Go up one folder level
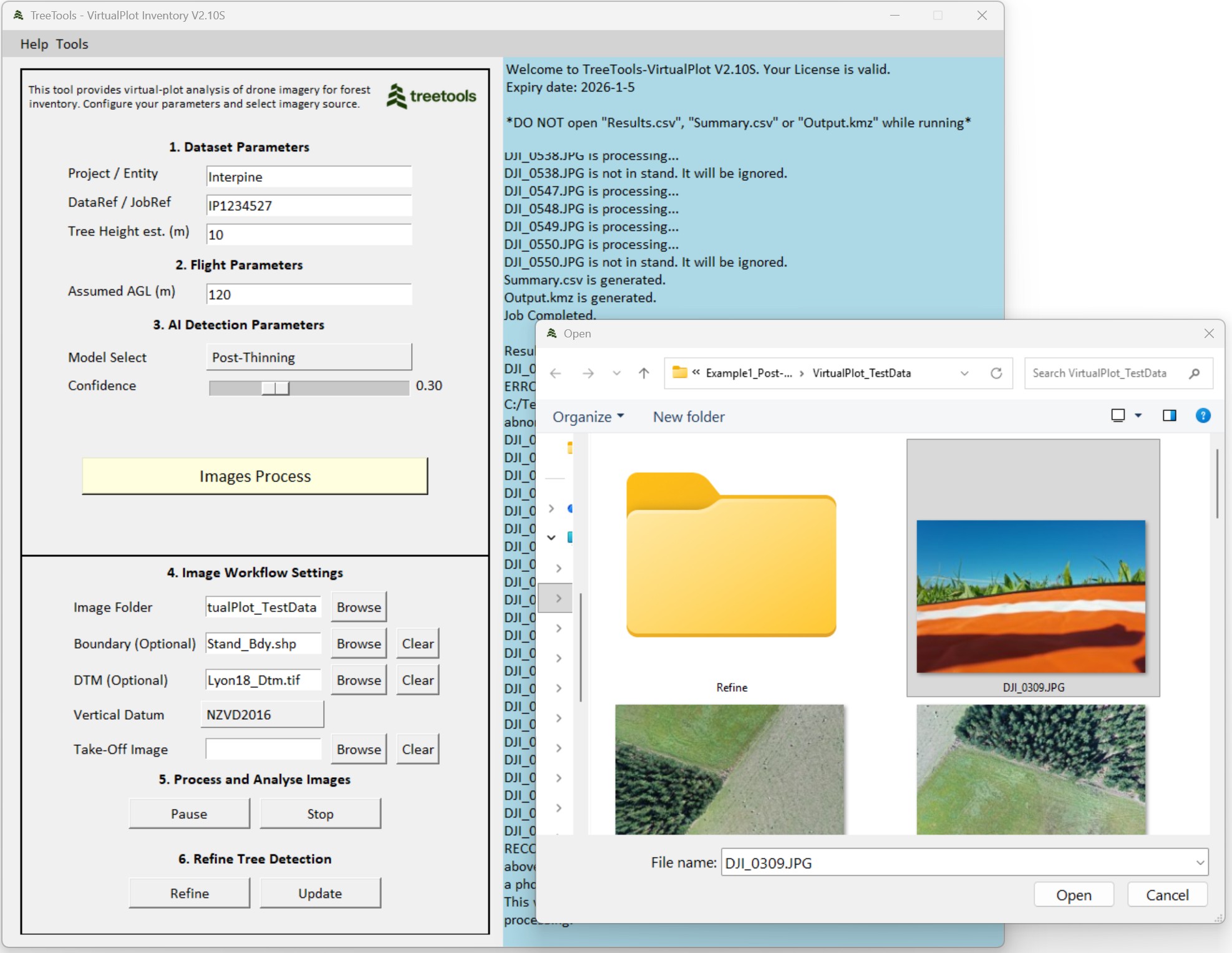 [644, 373]
